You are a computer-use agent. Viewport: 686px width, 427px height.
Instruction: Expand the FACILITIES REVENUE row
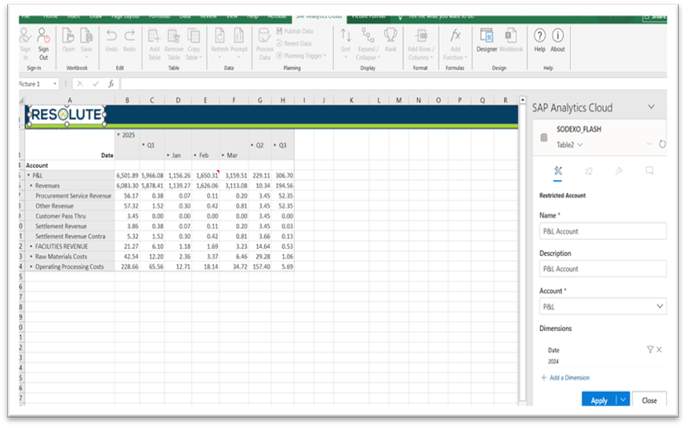(x=31, y=245)
